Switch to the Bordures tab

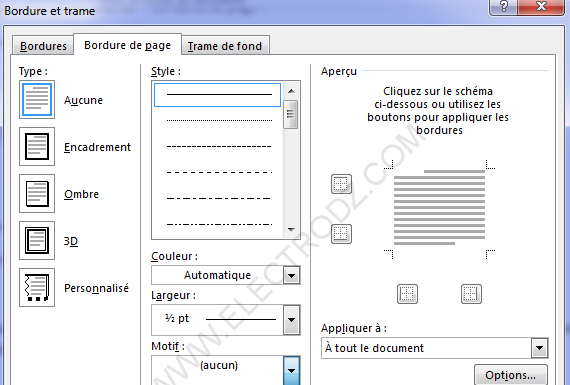(x=43, y=46)
